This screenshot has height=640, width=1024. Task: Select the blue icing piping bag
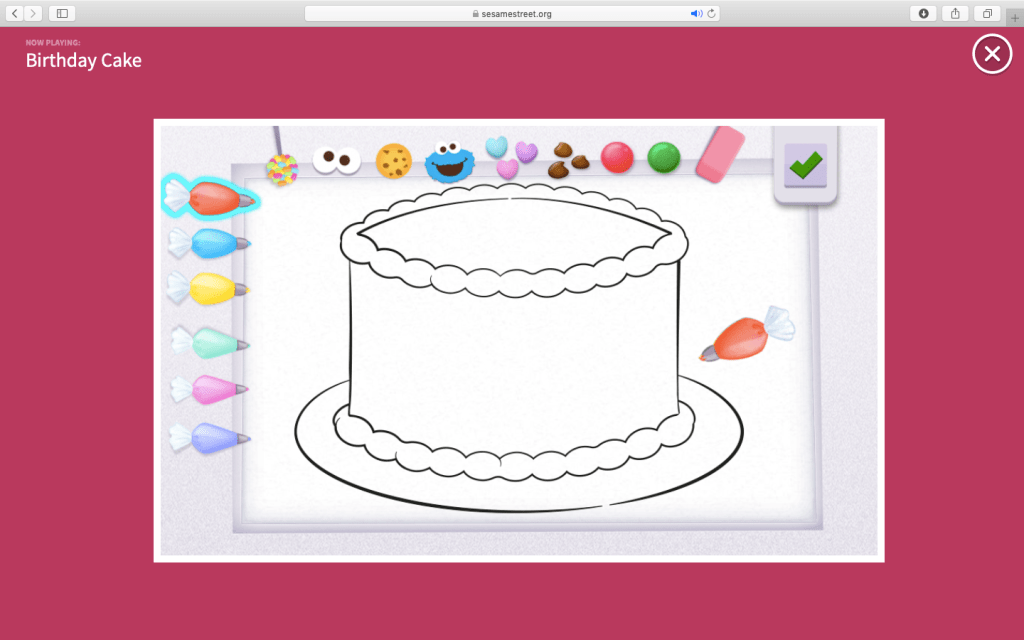pyautogui.click(x=210, y=242)
